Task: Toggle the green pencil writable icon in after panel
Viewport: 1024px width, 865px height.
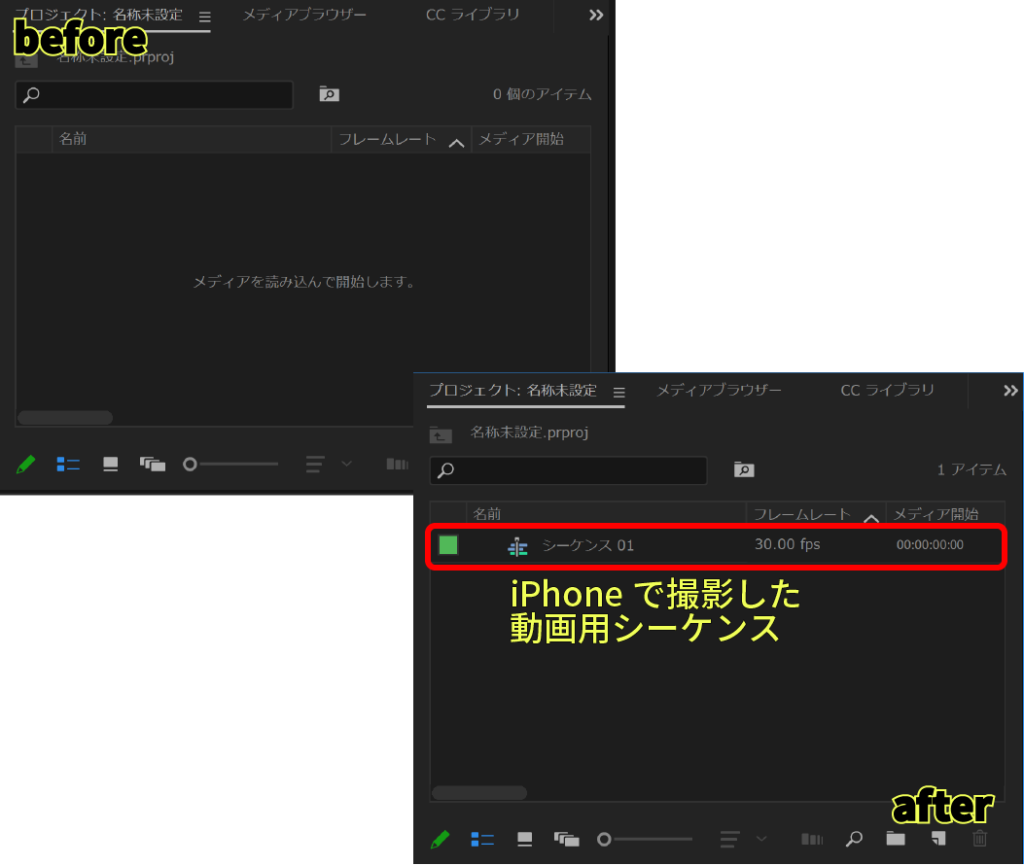Action: (x=440, y=839)
